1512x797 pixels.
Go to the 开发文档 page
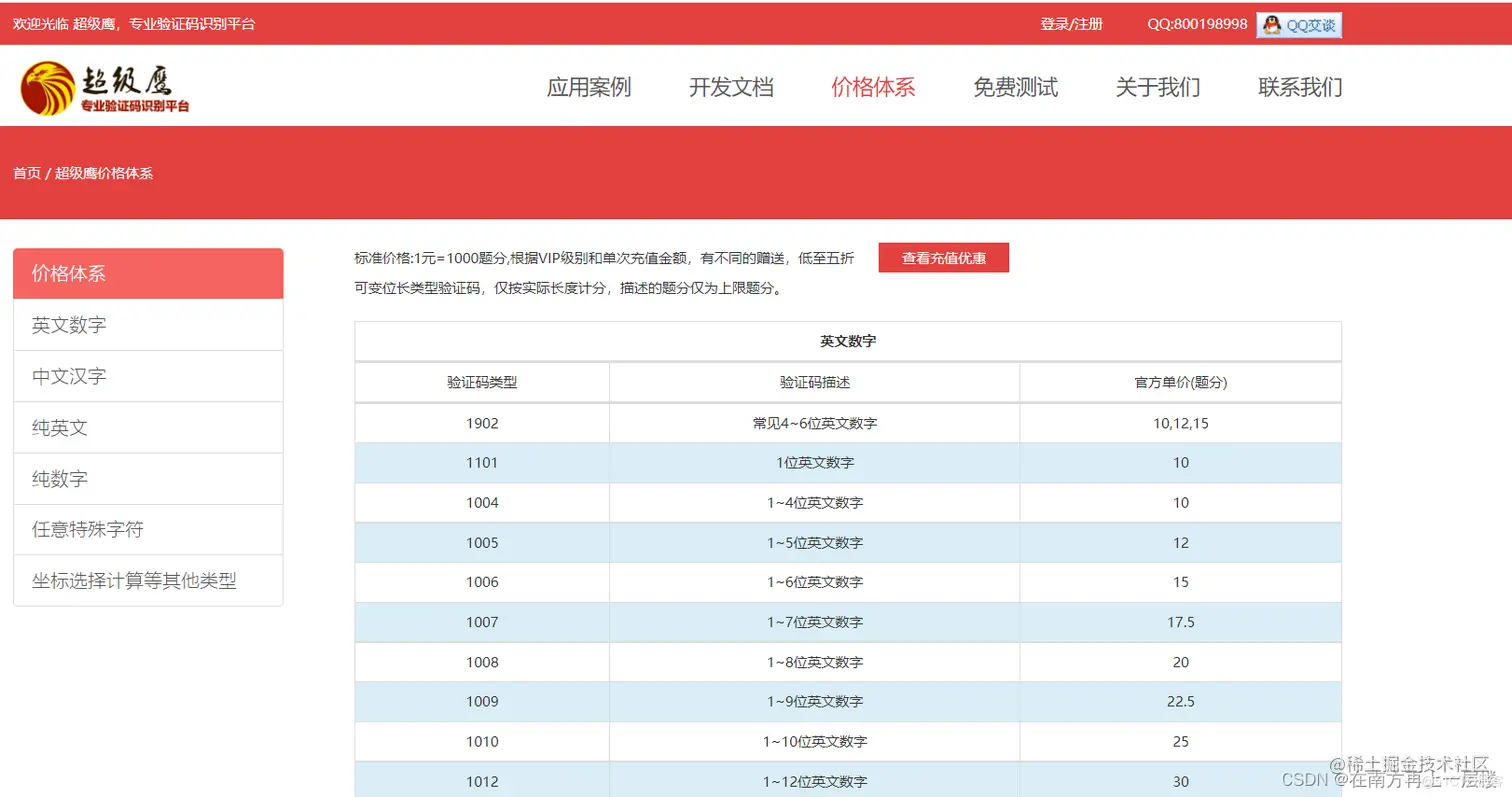[731, 87]
